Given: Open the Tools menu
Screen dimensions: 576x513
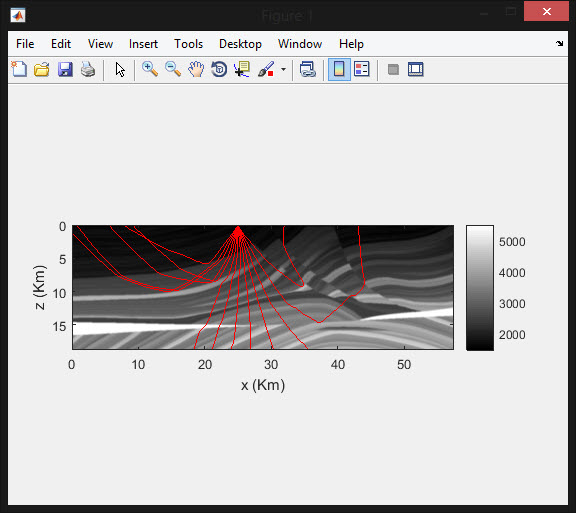Looking at the screenshot, I should coord(188,44).
